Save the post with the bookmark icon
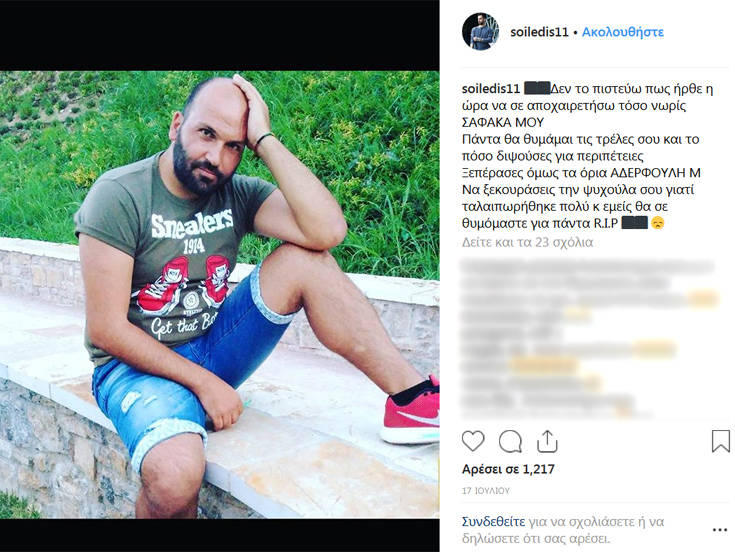This screenshot has width=735, height=552. click(720, 441)
